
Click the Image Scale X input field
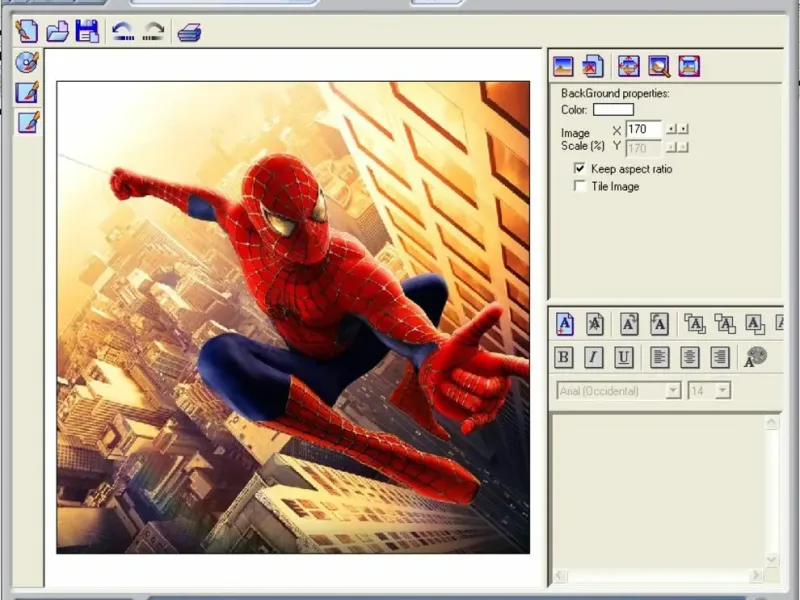pos(643,130)
